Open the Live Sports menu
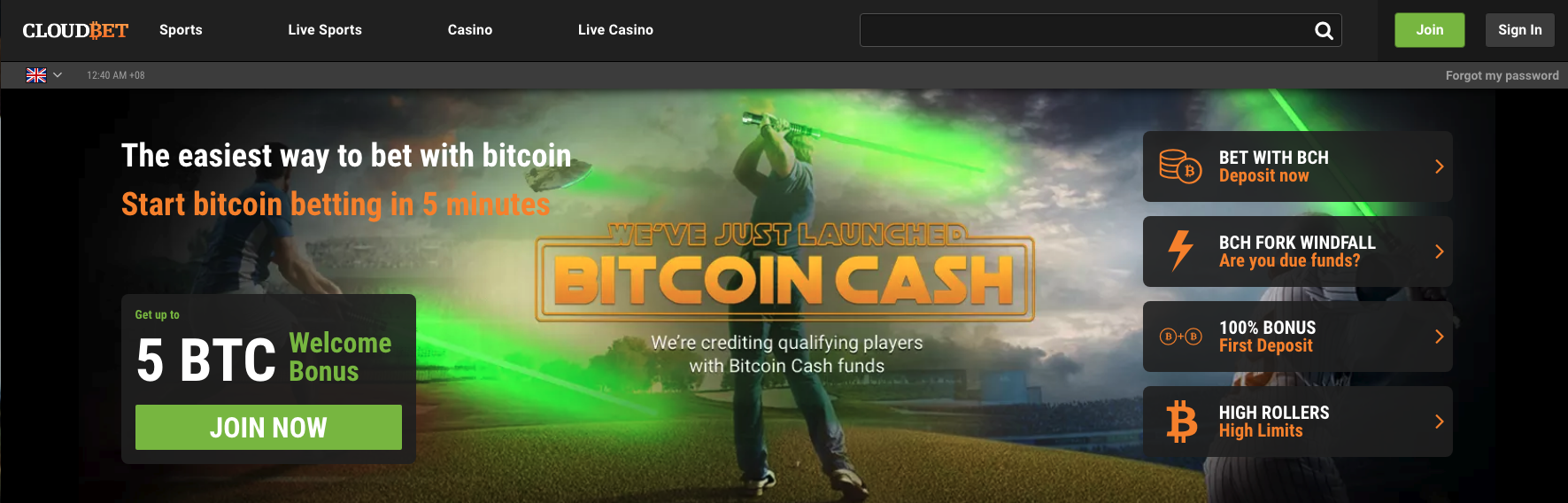This screenshot has height=503, width=1568. [325, 30]
